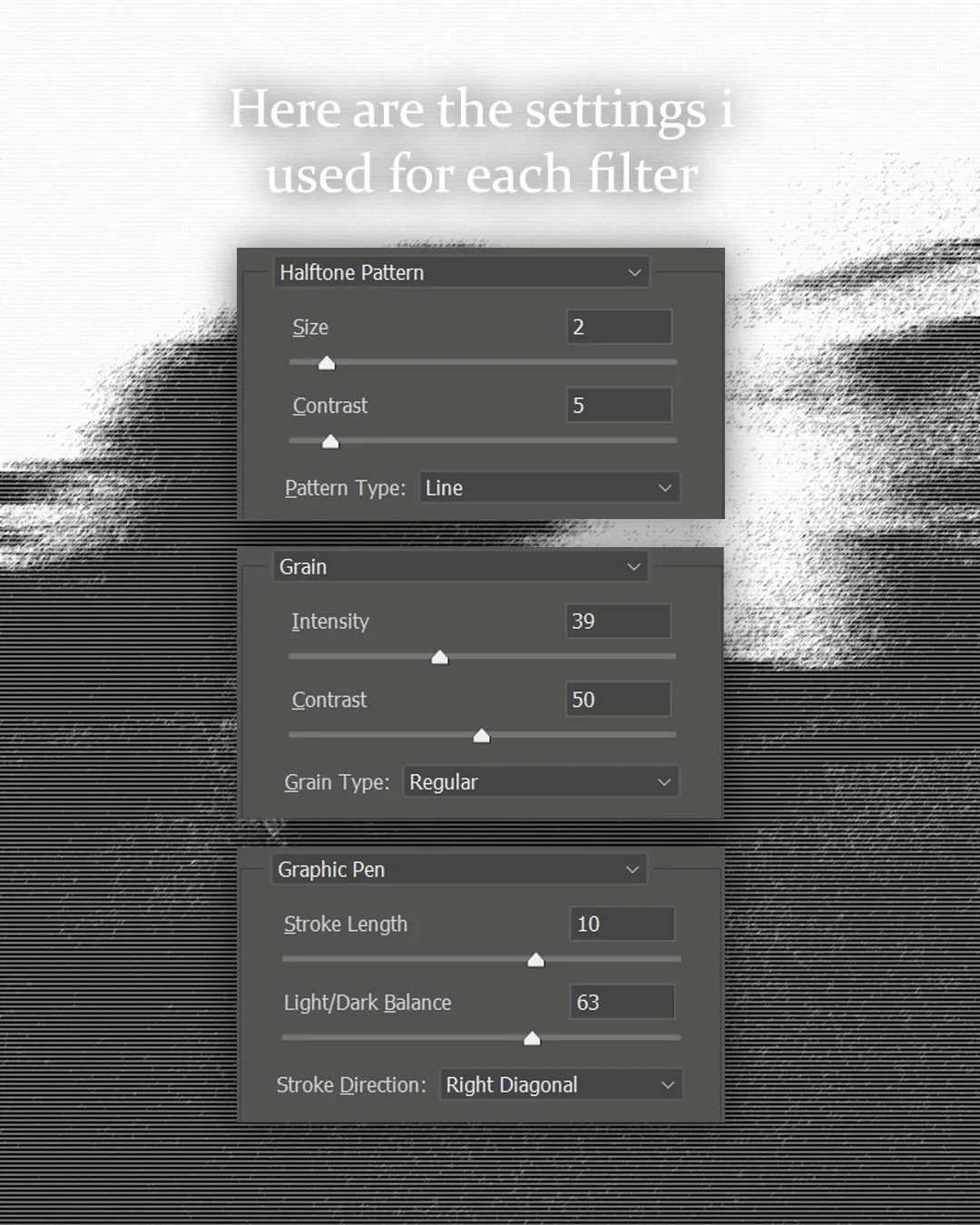Click the Stroke Length slider handle

point(535,960)
